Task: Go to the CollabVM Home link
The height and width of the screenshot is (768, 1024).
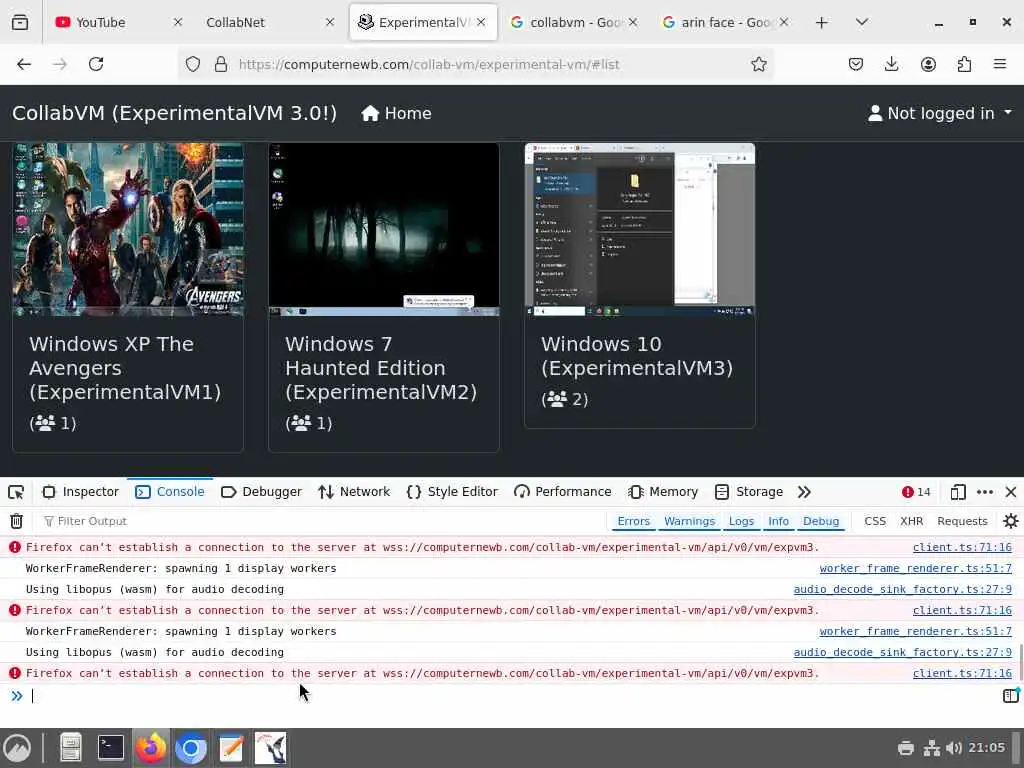Action: 396,113
